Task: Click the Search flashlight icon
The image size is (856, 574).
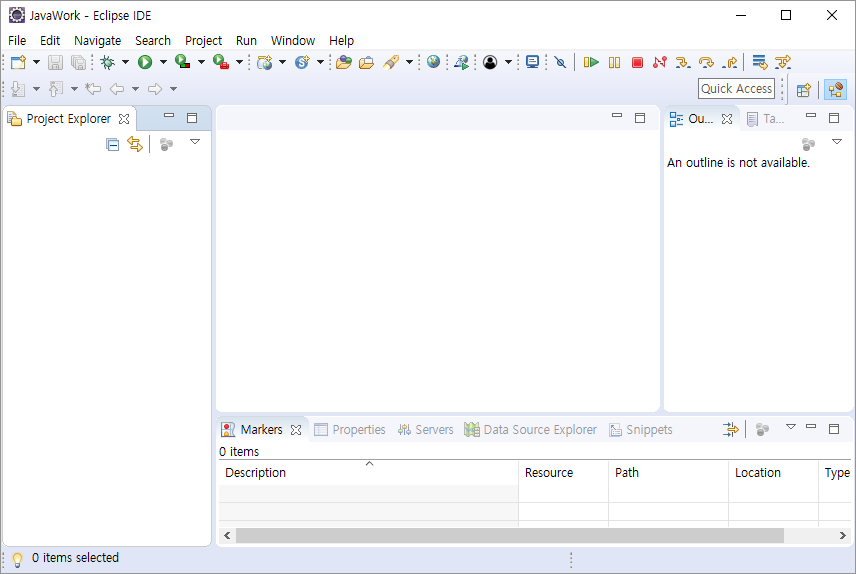Action: click(390, 62)
